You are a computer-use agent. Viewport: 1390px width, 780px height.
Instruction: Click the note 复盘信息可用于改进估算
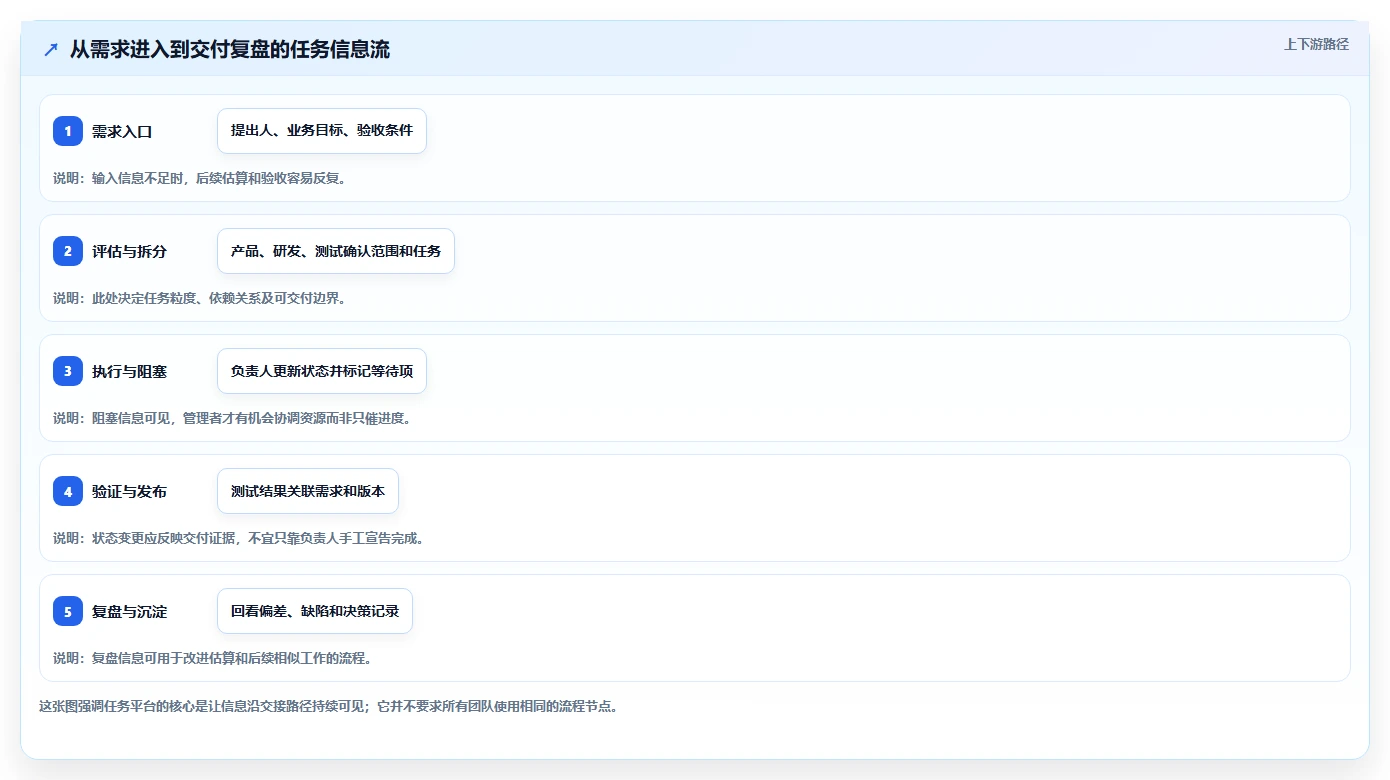(213, 658)
